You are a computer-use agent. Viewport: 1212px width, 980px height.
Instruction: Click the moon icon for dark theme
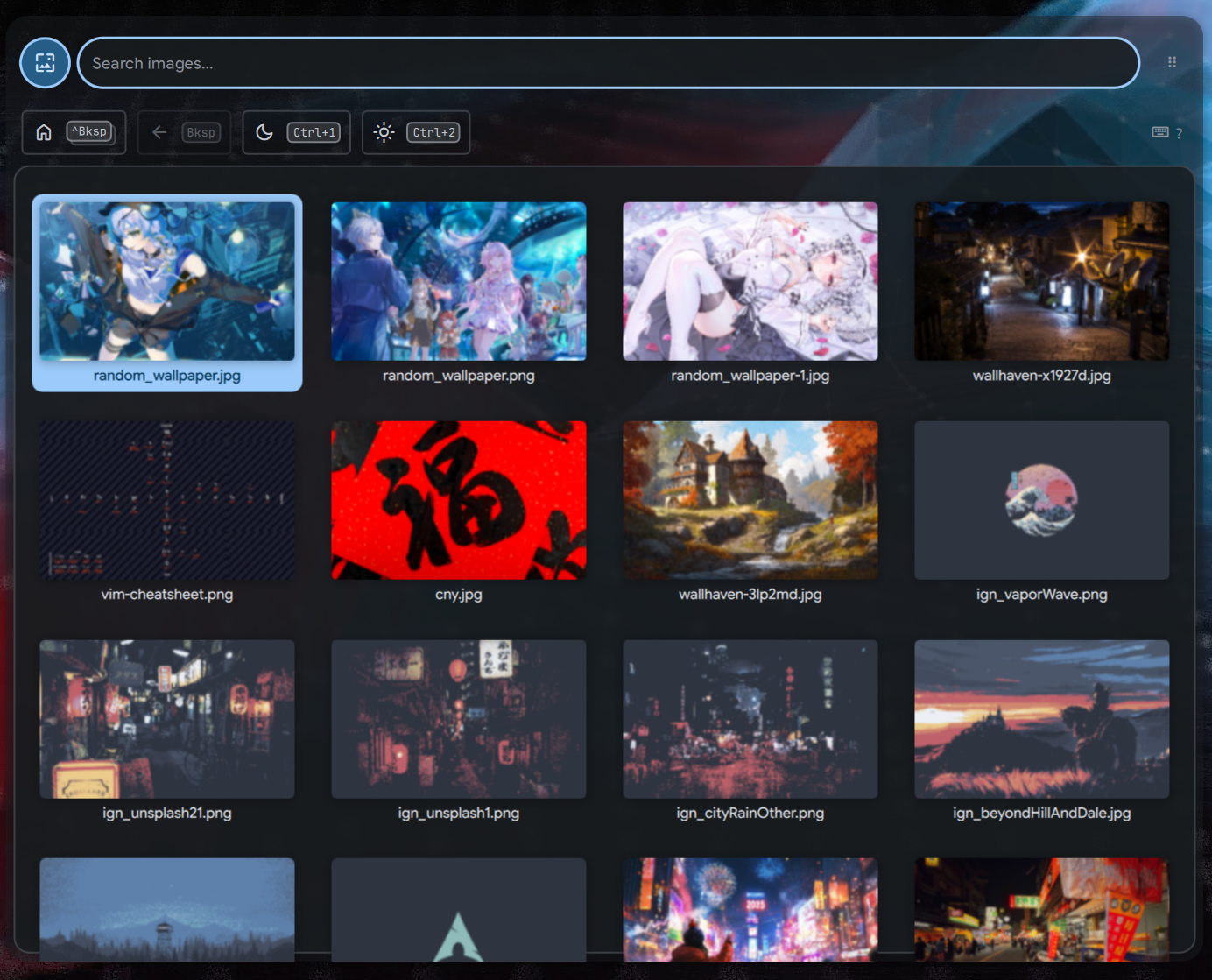coord(265,131)
